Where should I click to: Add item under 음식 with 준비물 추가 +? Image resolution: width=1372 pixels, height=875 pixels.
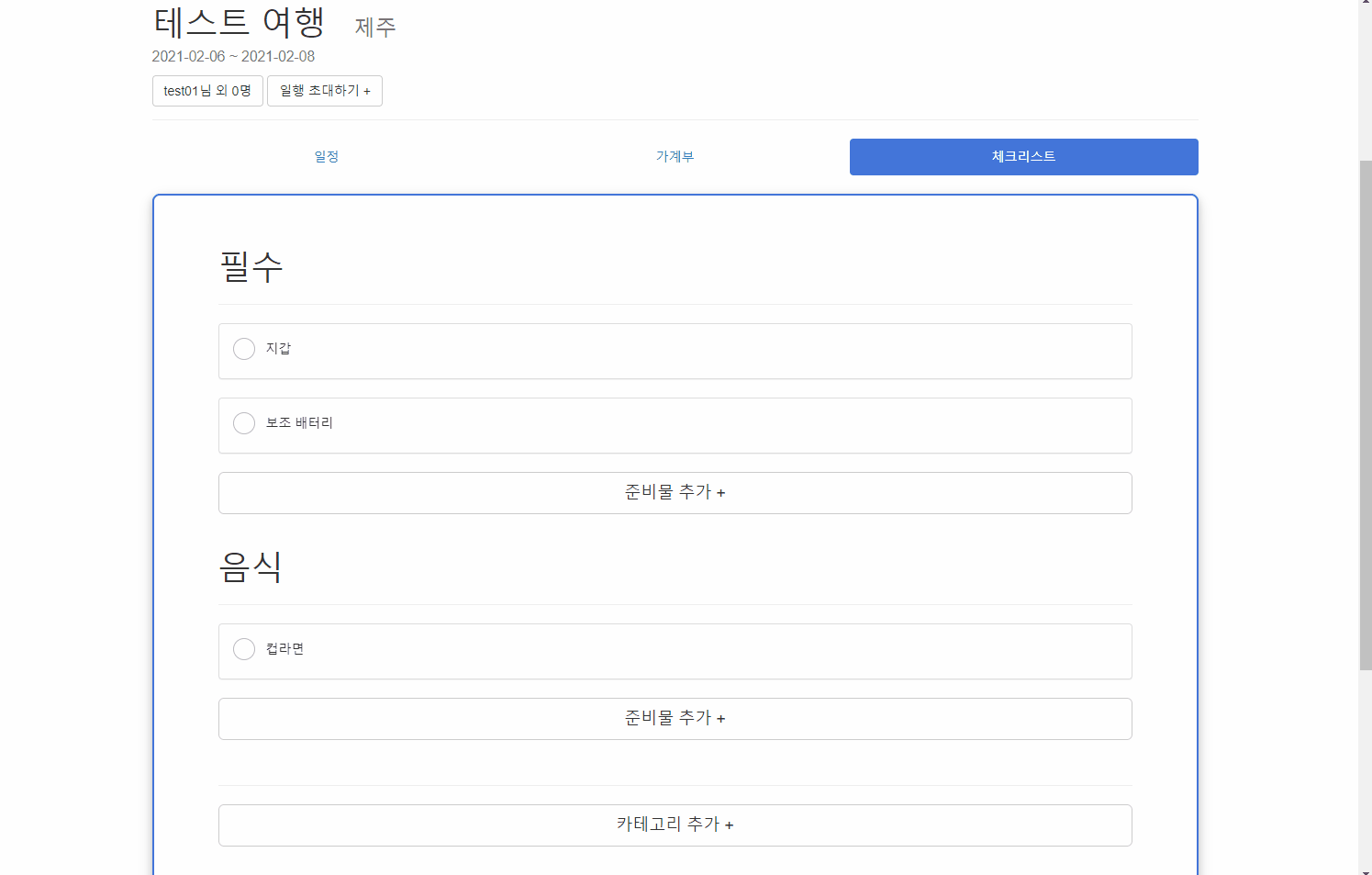click(675, 719)
